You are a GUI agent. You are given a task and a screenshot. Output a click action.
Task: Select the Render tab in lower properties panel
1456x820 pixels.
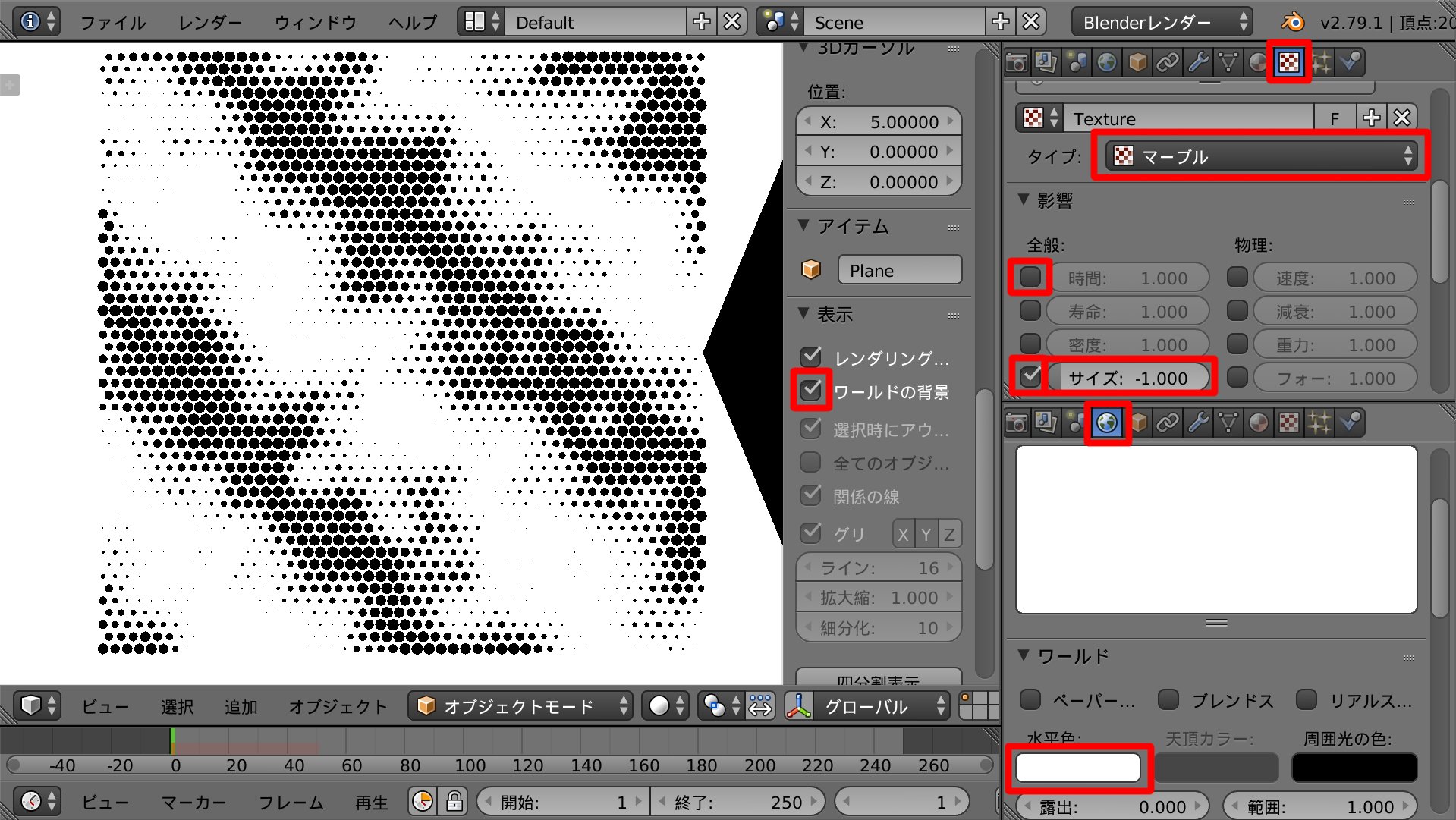[1017, 423]
